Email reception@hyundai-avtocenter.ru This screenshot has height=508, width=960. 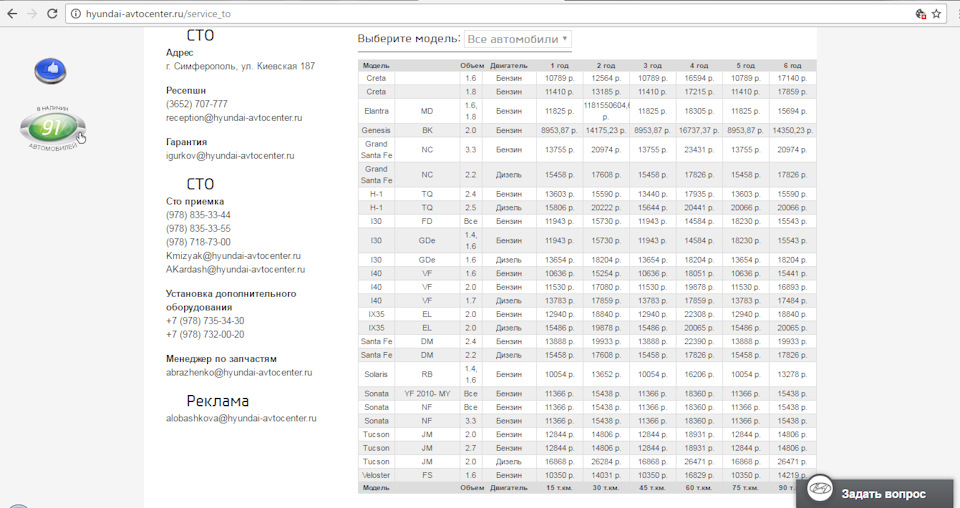tap(234, 118)
